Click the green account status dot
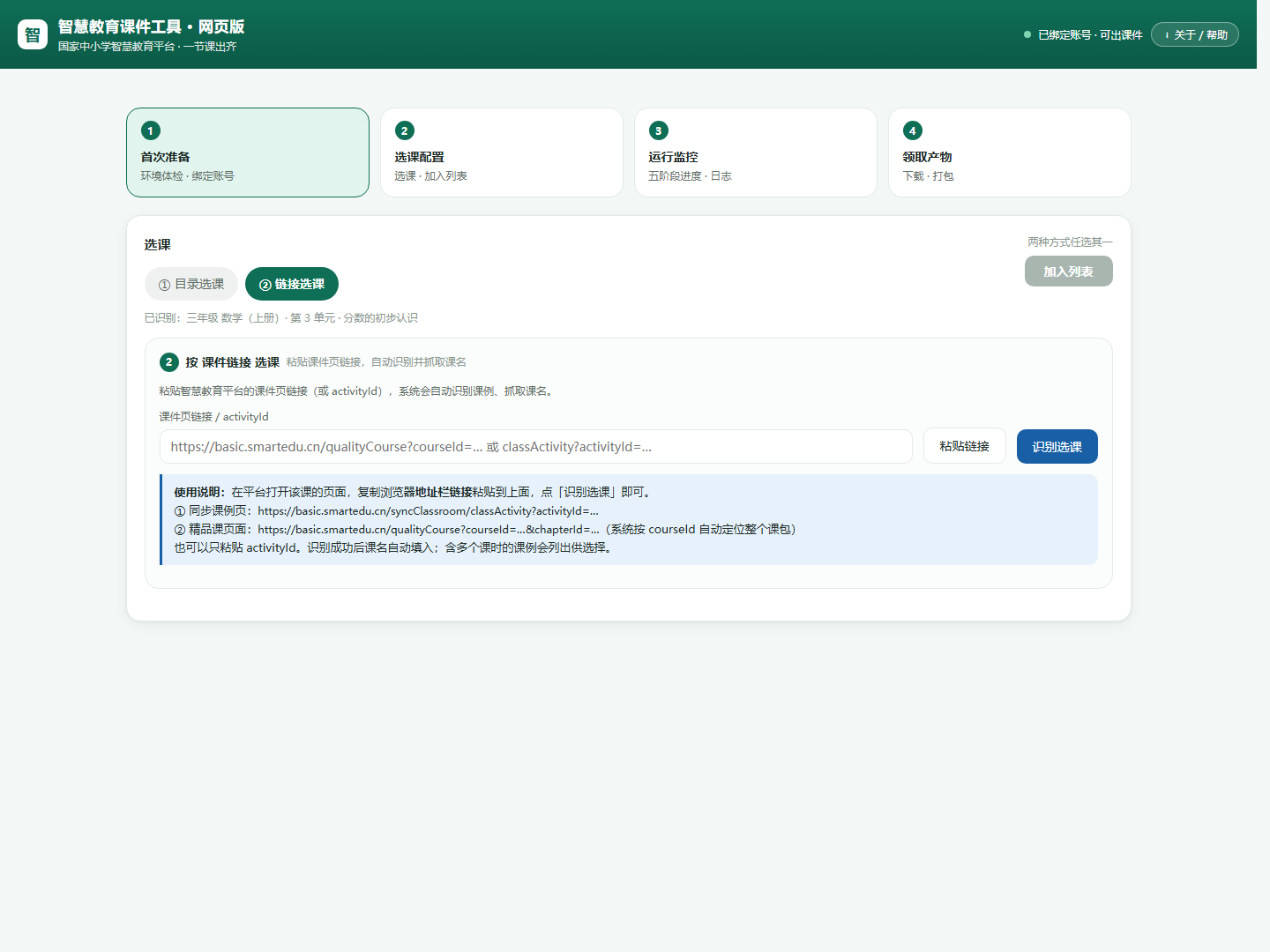1270x952 pixels. [x=1027, y=34]
